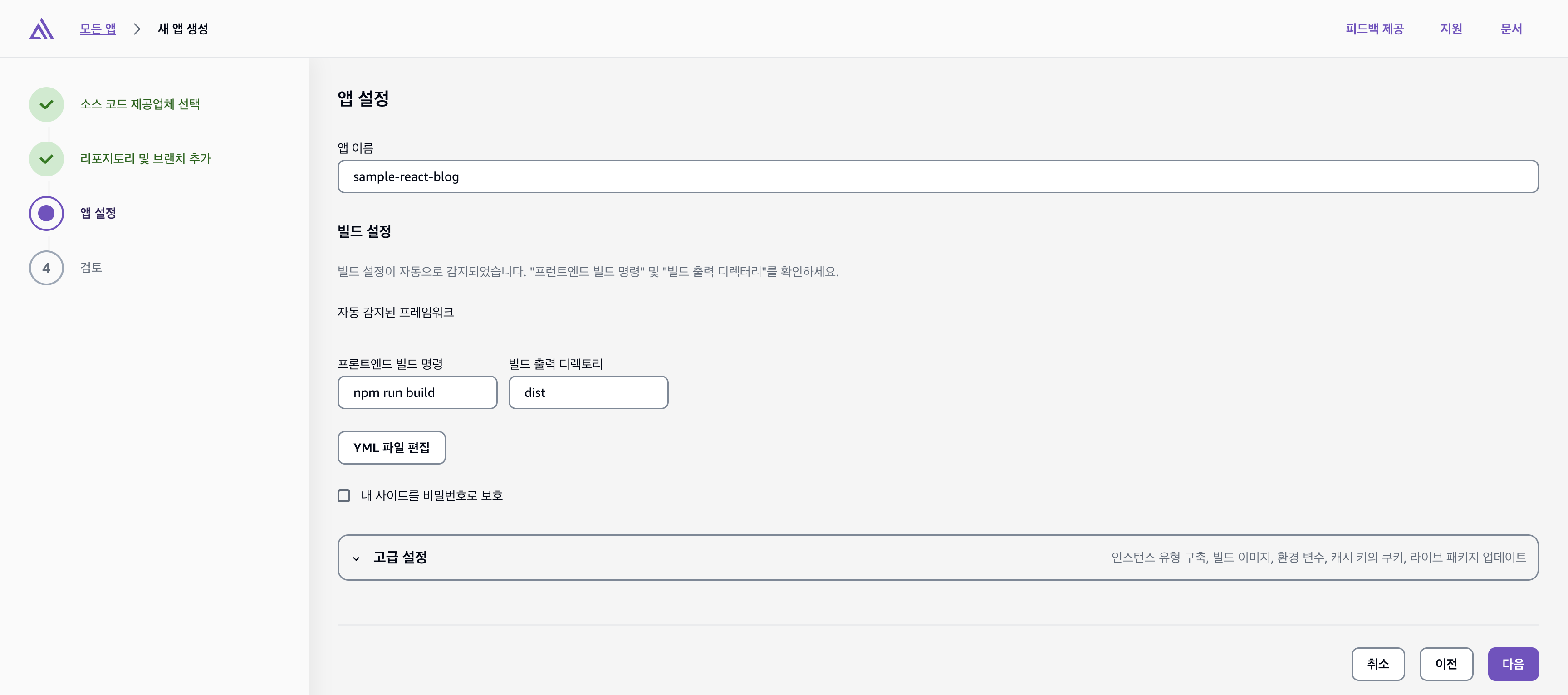Click the 취소 button
1568x695 pixels.
(x=1377, y=663)
